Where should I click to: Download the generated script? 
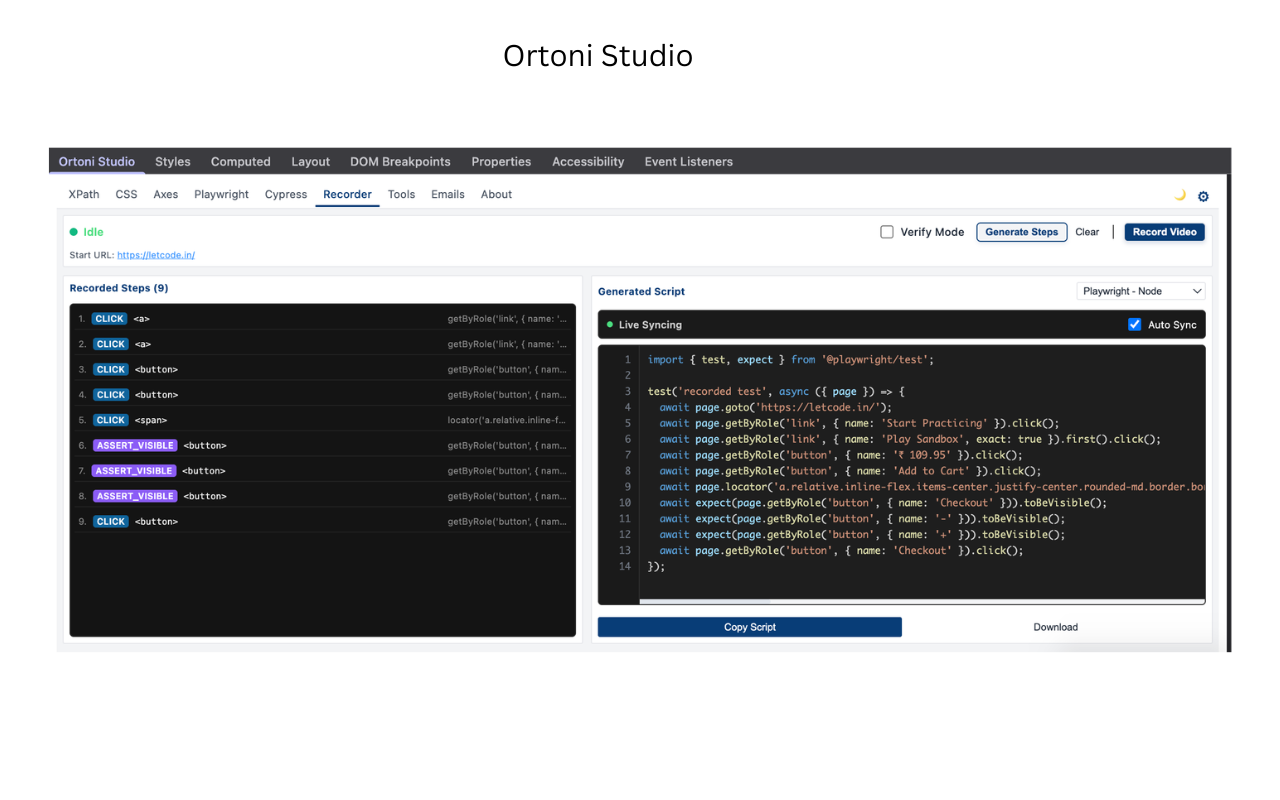pyautogui.click(x=1055, y=627)
